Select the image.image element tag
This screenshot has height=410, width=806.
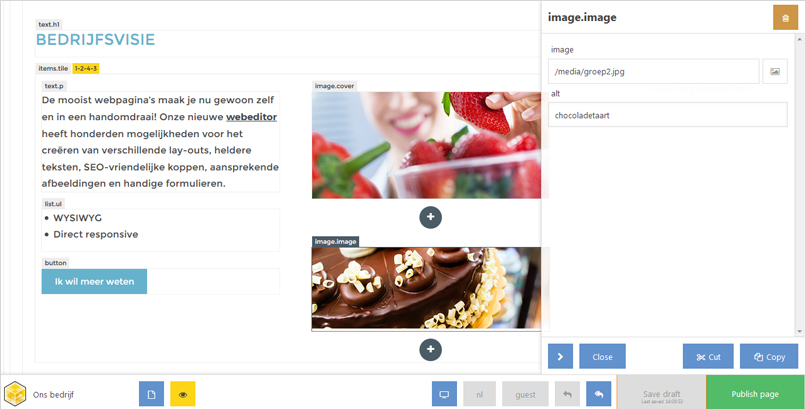point(335,241)
